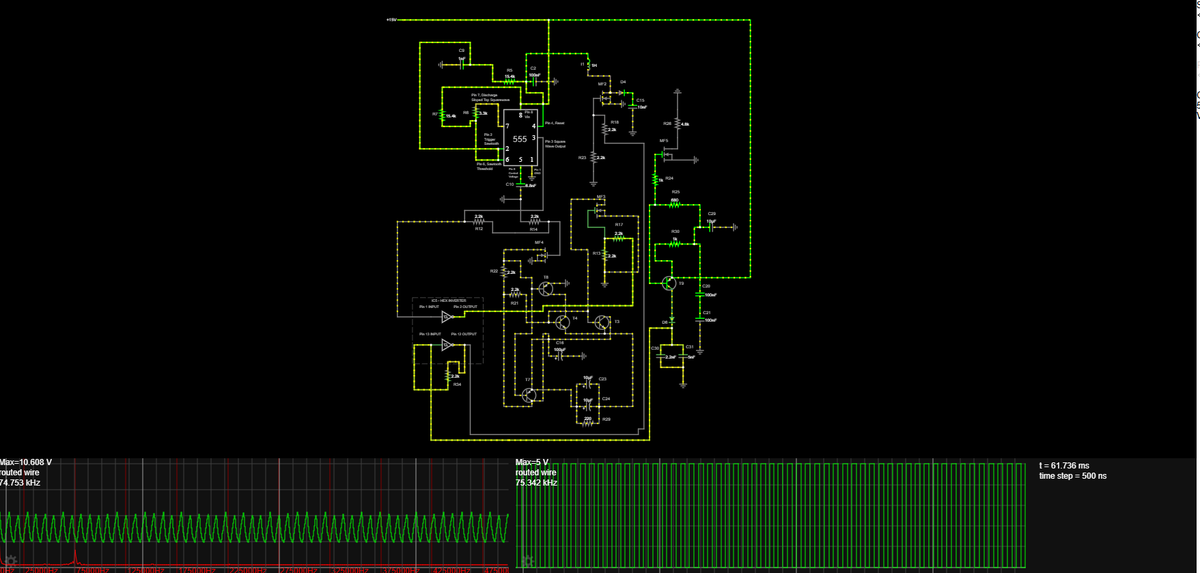
Task: Click the 'Max=5 V' scope reading
Action: pos(533,463)
